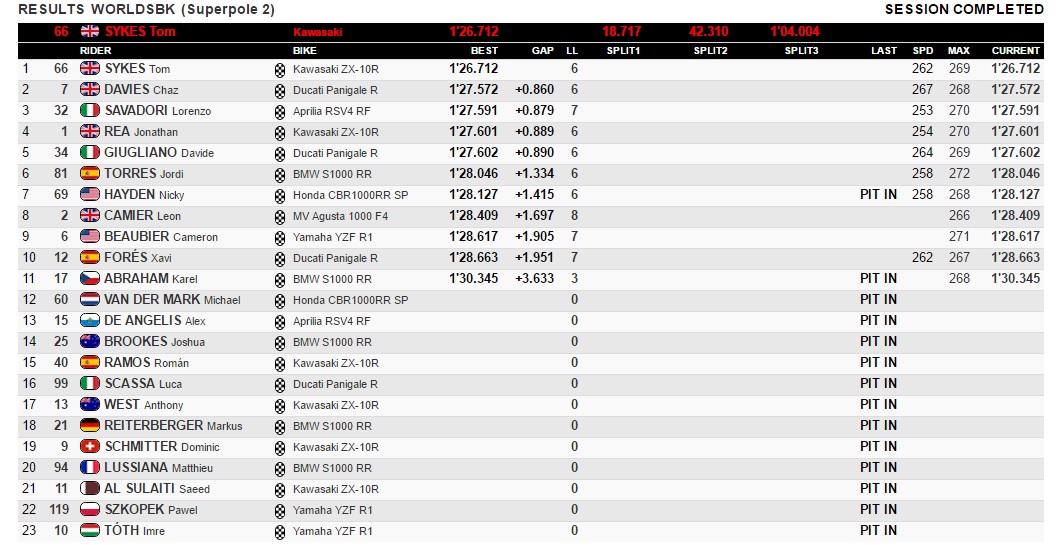This screenshot has width=1056, height=545.
Task: Open rider REA Jonathan's entry
Action: point(141,132)
